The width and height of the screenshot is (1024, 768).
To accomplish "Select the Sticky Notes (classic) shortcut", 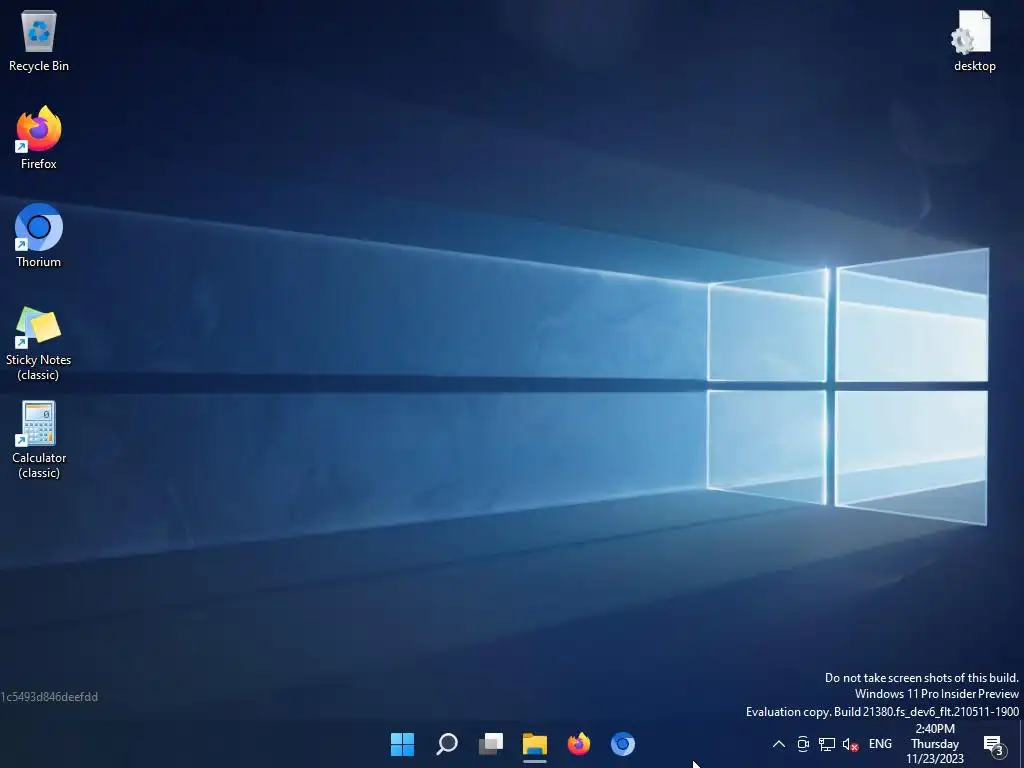I will (39, 342).
